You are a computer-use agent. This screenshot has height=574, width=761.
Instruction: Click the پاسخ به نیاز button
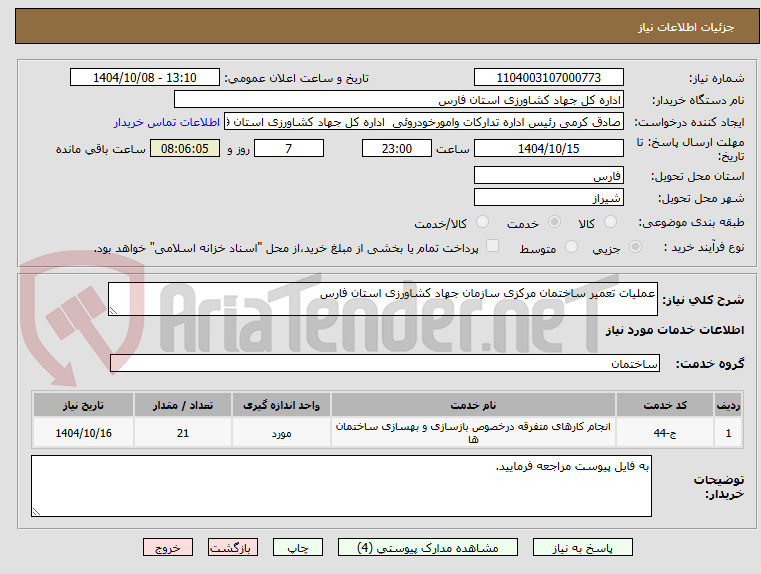pos(582,547)
